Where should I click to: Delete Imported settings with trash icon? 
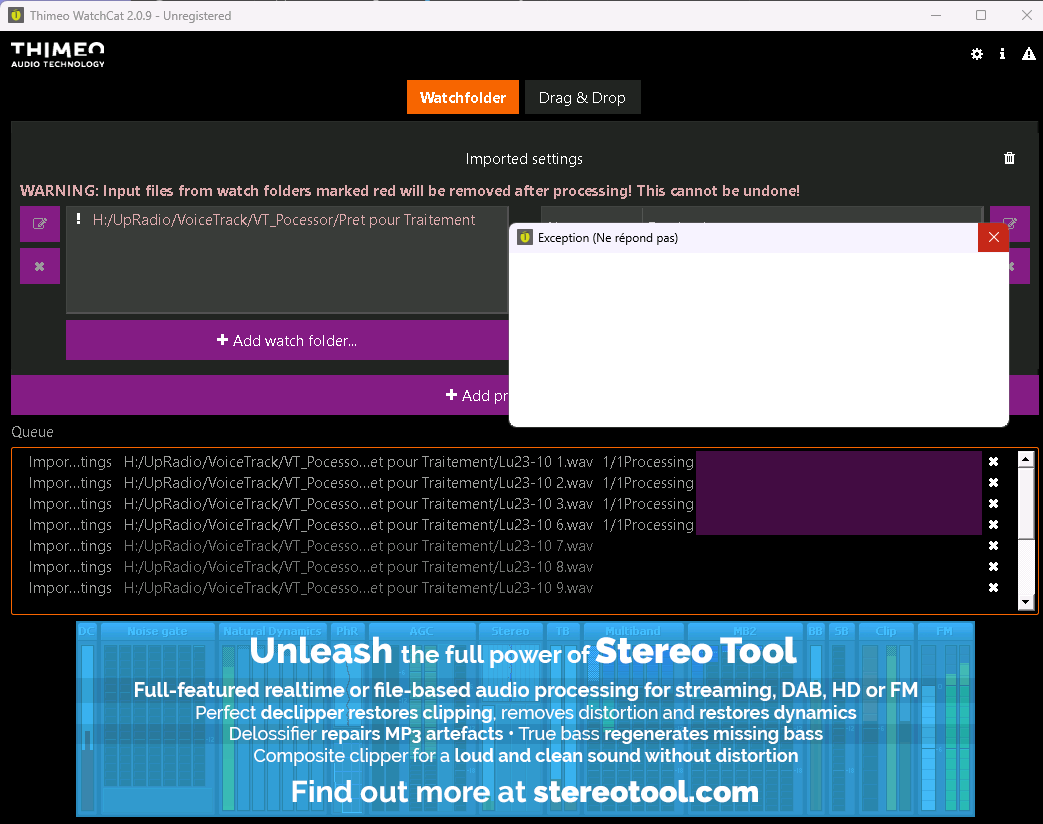click(x=1009, y=158)
